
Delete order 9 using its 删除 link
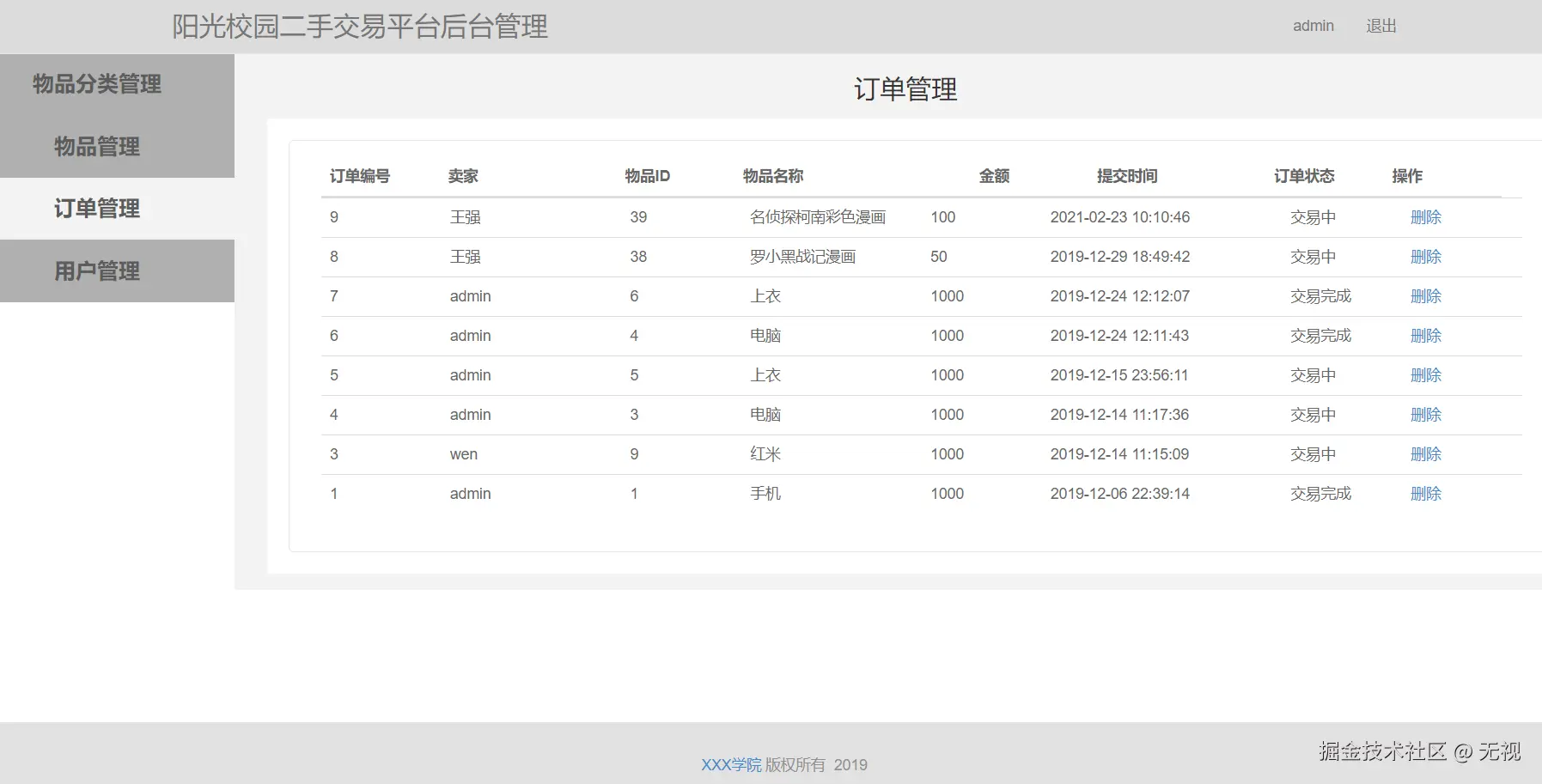pos(1426,217)
